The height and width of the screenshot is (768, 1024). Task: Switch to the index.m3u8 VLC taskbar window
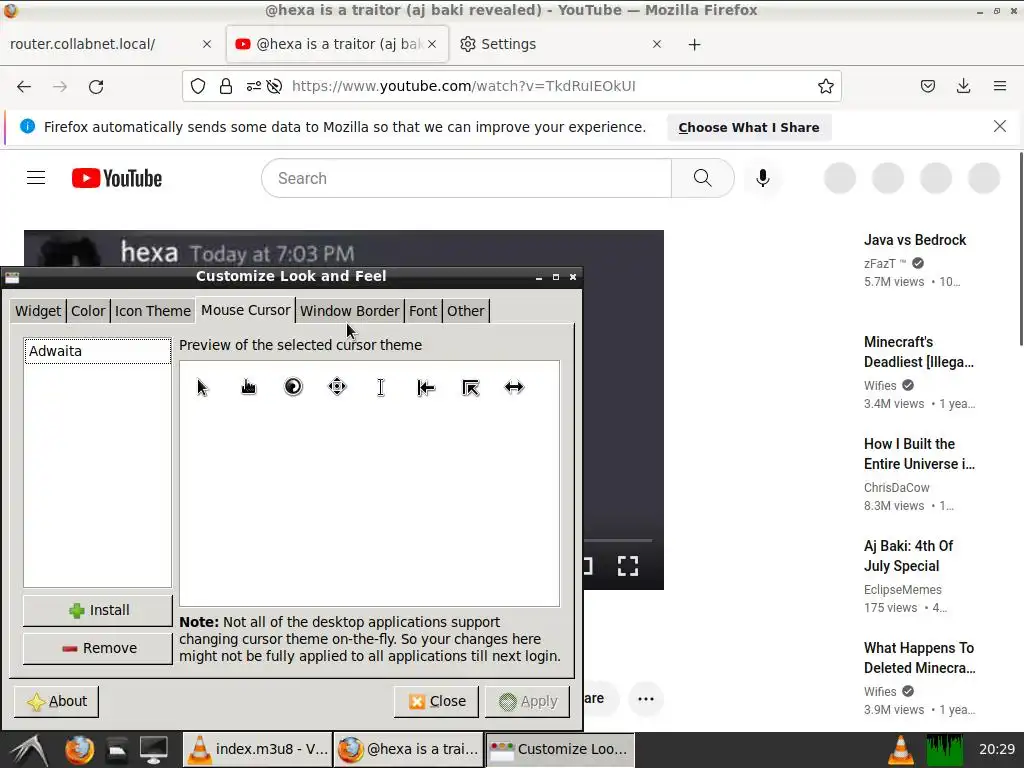pyautogui.click(x=257, y=749)
